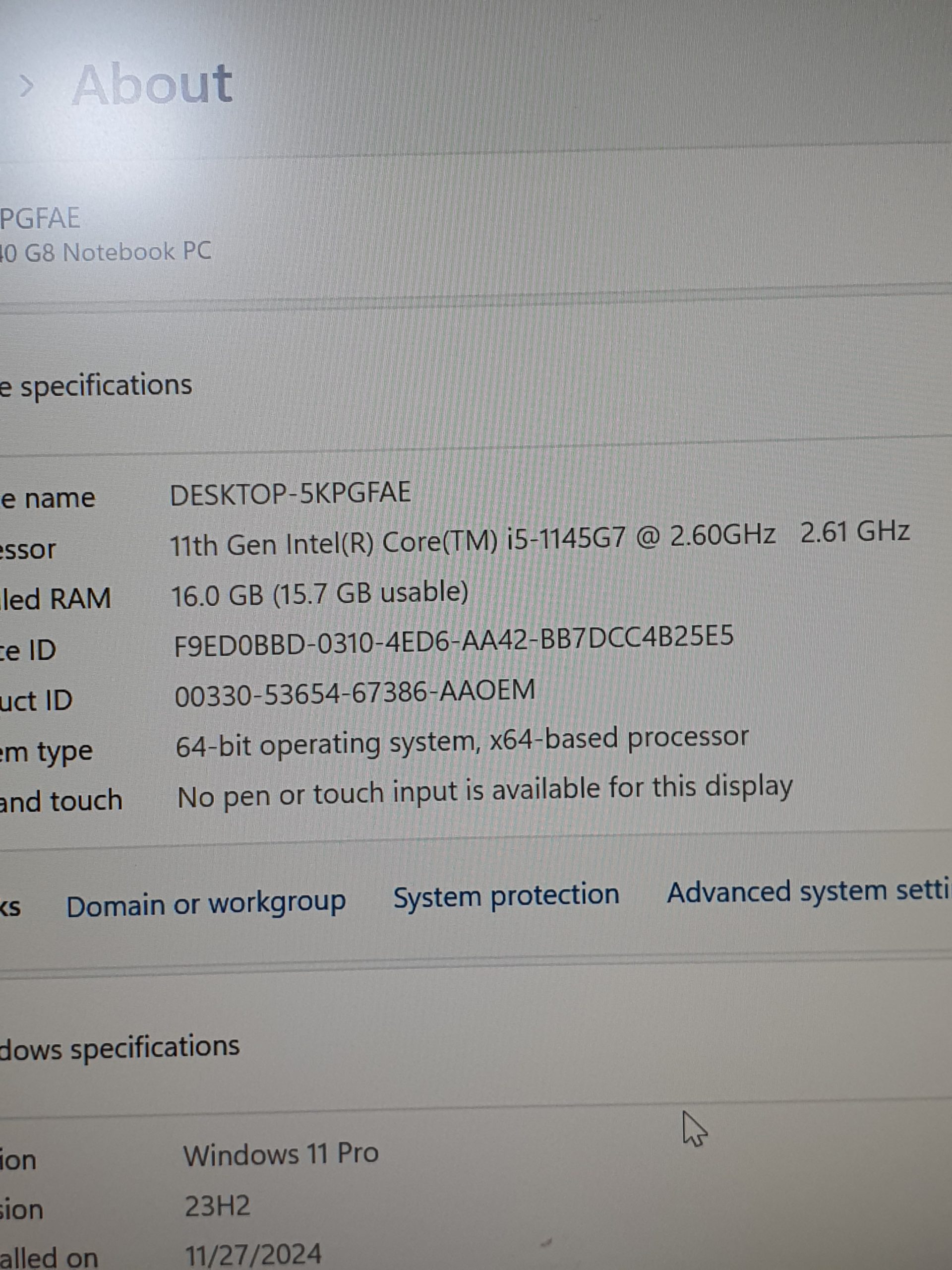
Task: Click the breadcrumb chevron before About
Action: point(26,87)
